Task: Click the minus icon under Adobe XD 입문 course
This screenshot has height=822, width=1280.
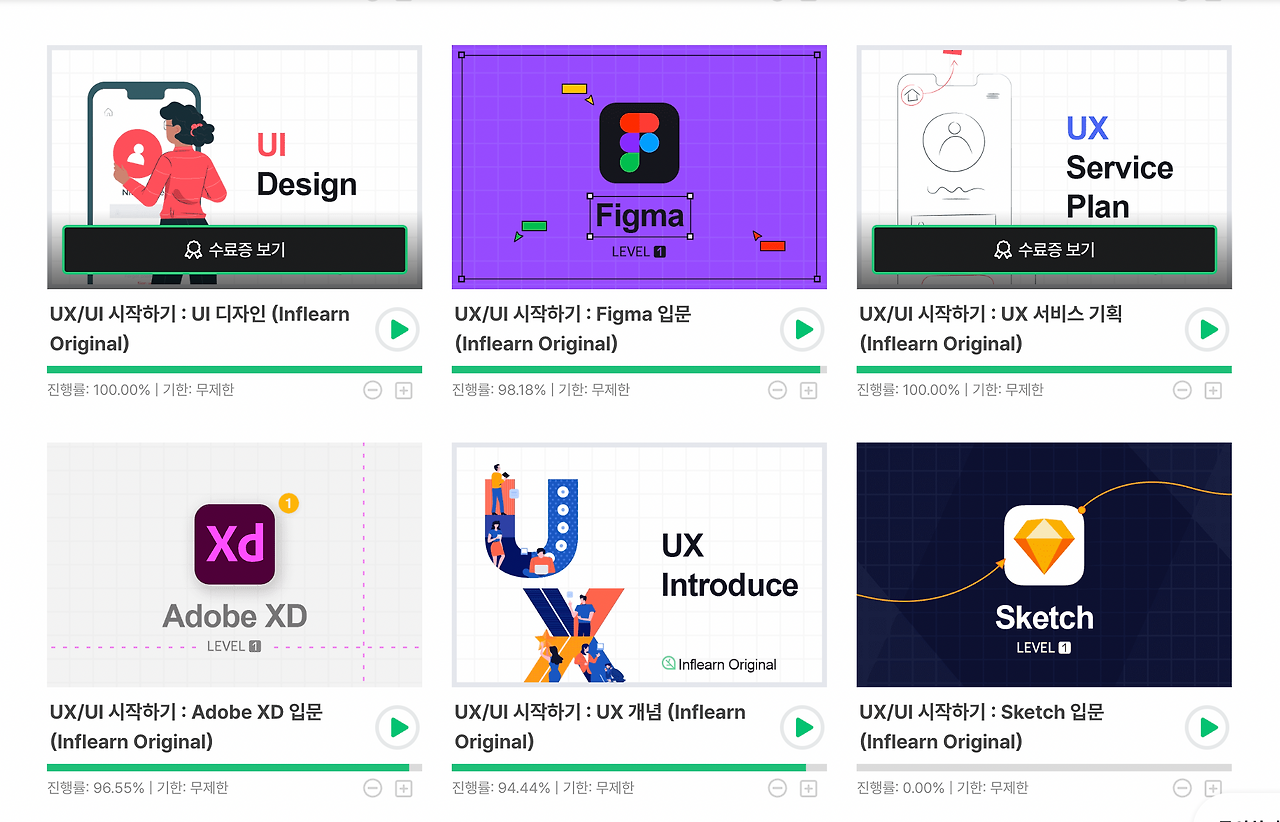Action: click(373, 788)
